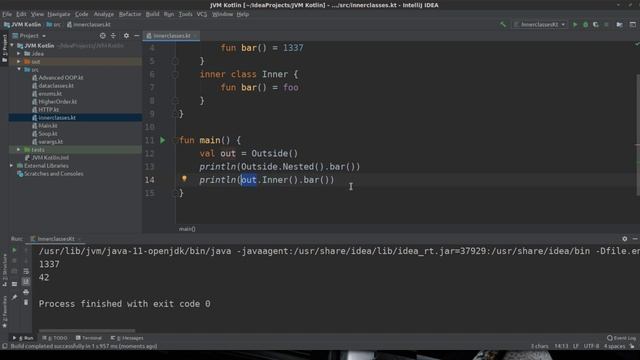Open the Navigate menu
Screen dimensions: 640x360
coord(59,14)
